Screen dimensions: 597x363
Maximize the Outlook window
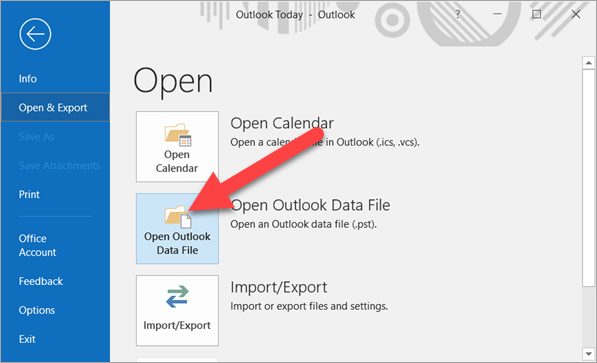(x=536, y=14)
